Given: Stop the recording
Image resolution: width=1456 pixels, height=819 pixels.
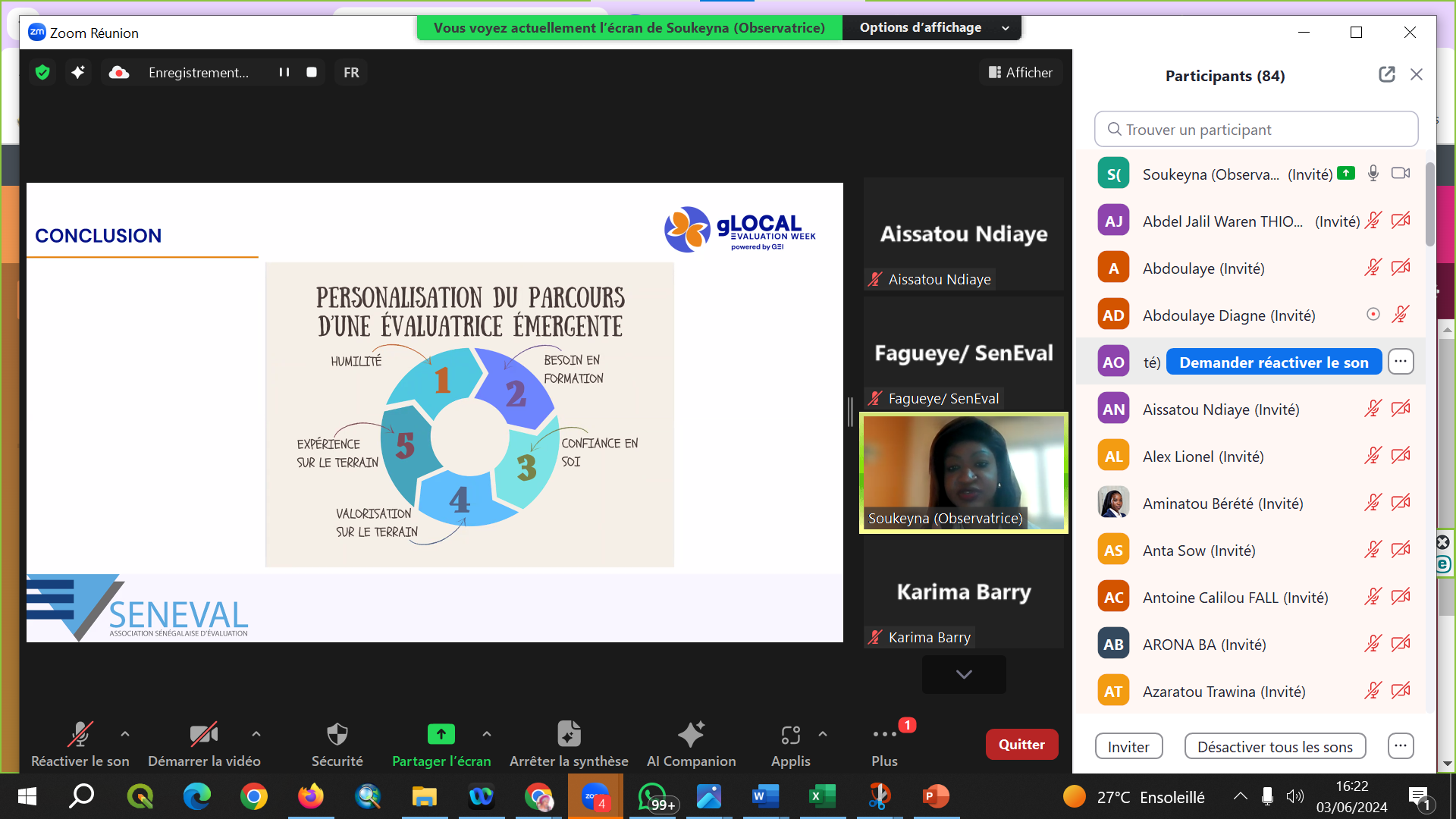Looking at the screenshot, I should click(312, 72).
